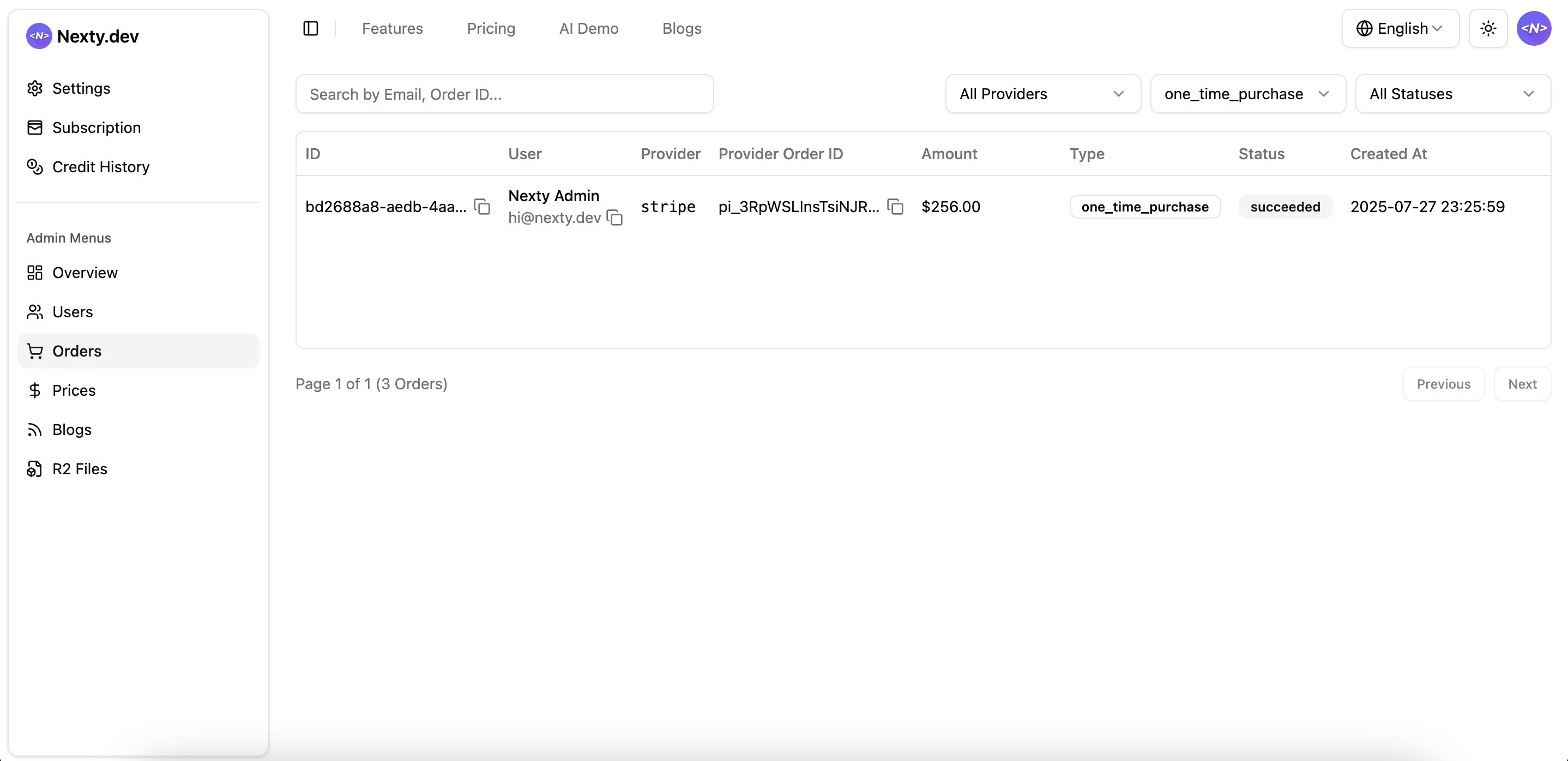Open the Pricing nav link

pos(491,28)
